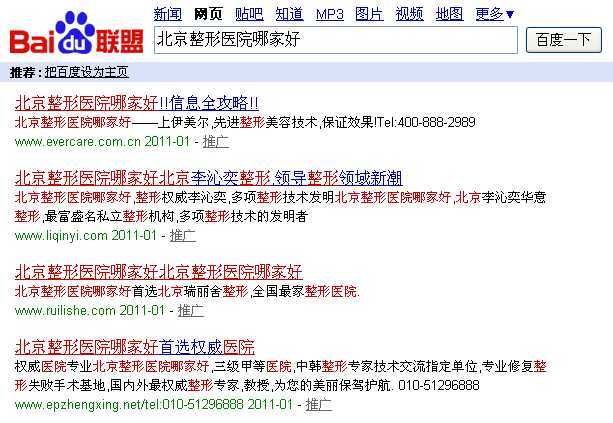
Task: Click snippet text 最富盛名私立整形机构
Action: (109, 216)
